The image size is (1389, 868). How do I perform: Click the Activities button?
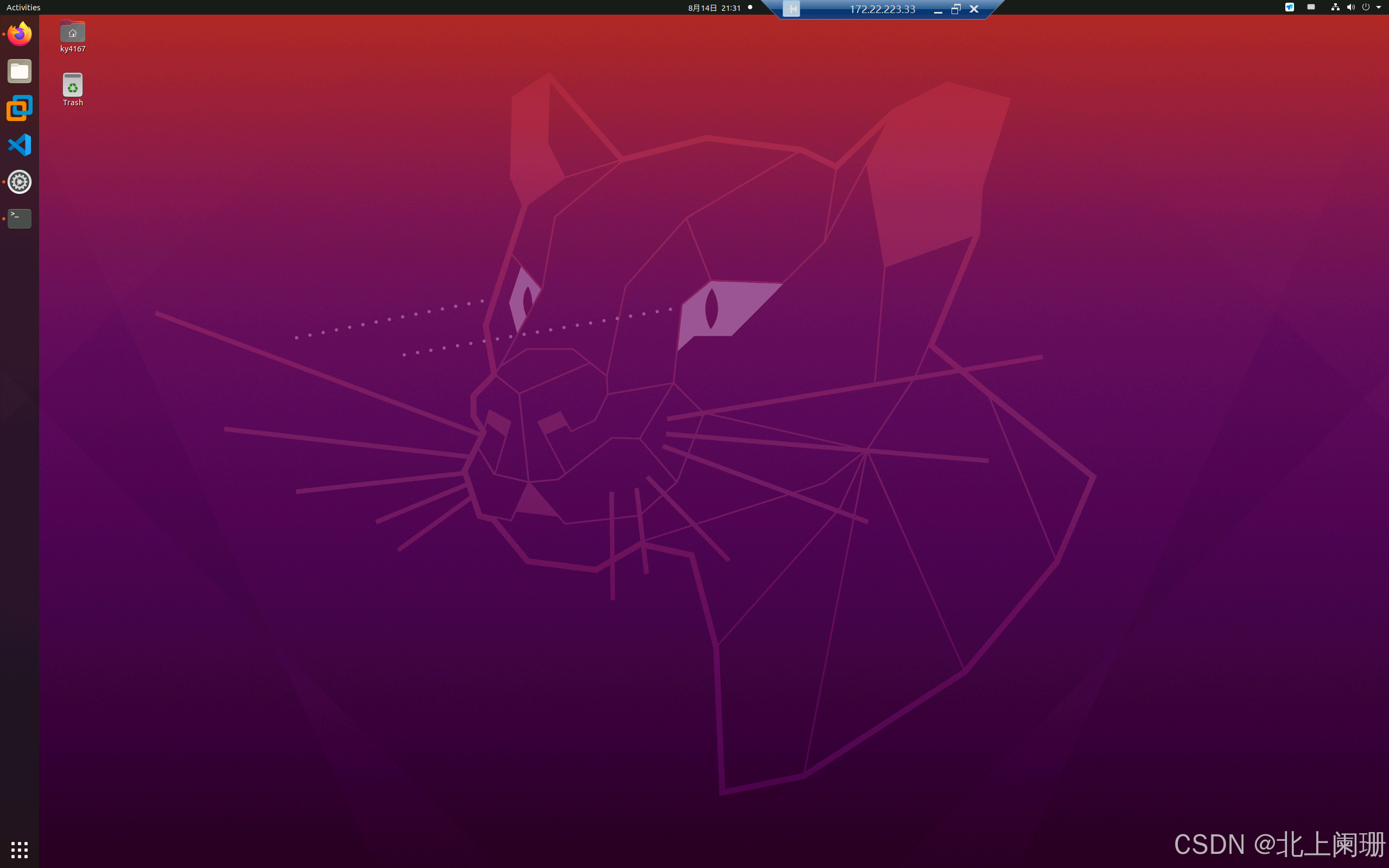[23, 8]
